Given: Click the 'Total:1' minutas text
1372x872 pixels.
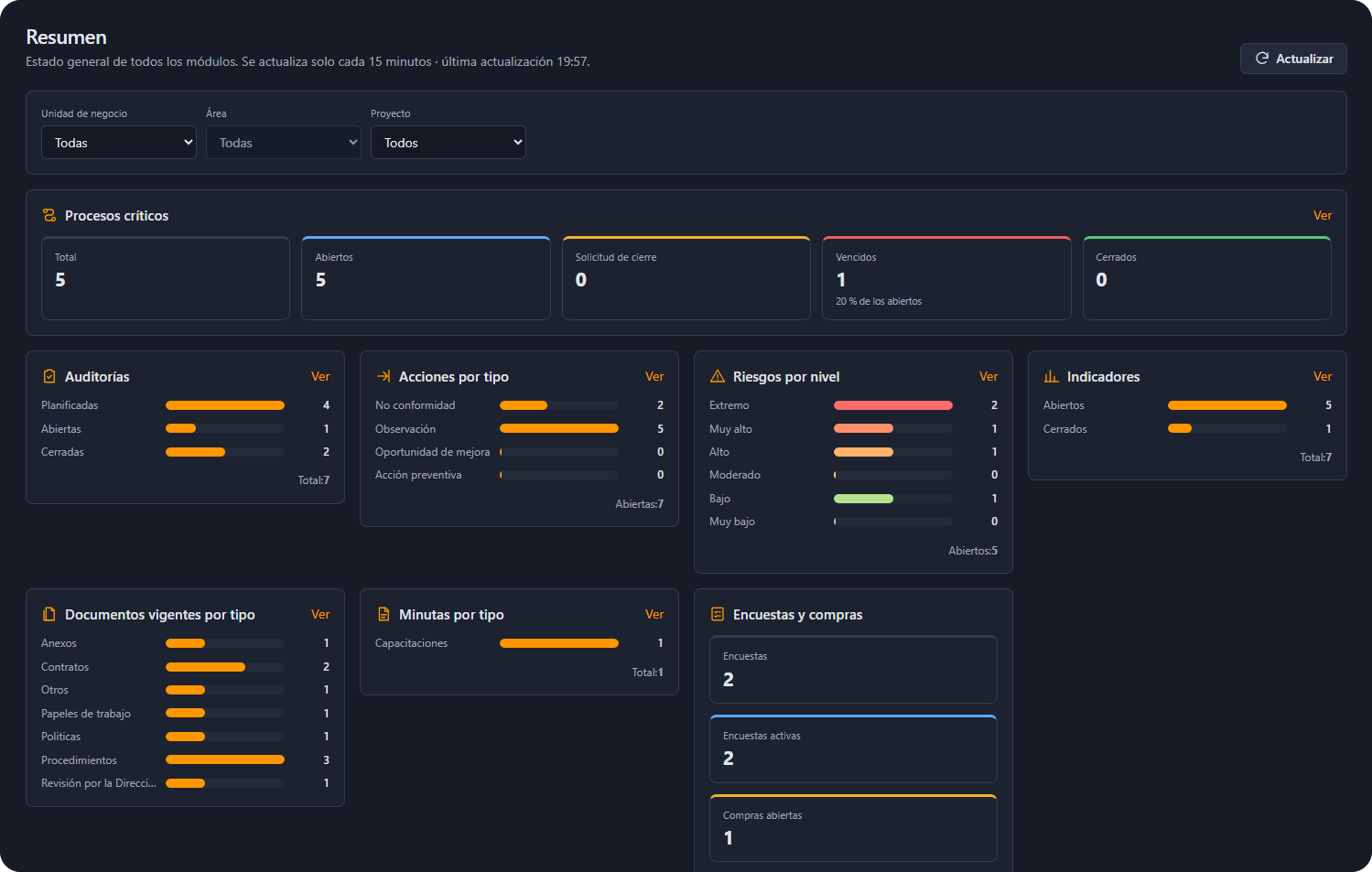Looking at the screenshot, I should click(x=647, y=673).
